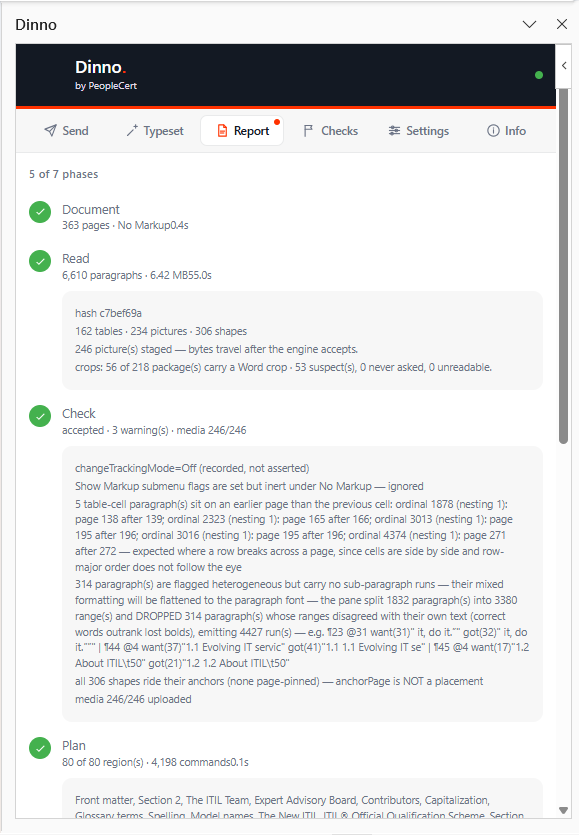Open the Send tab

point(66,131)
